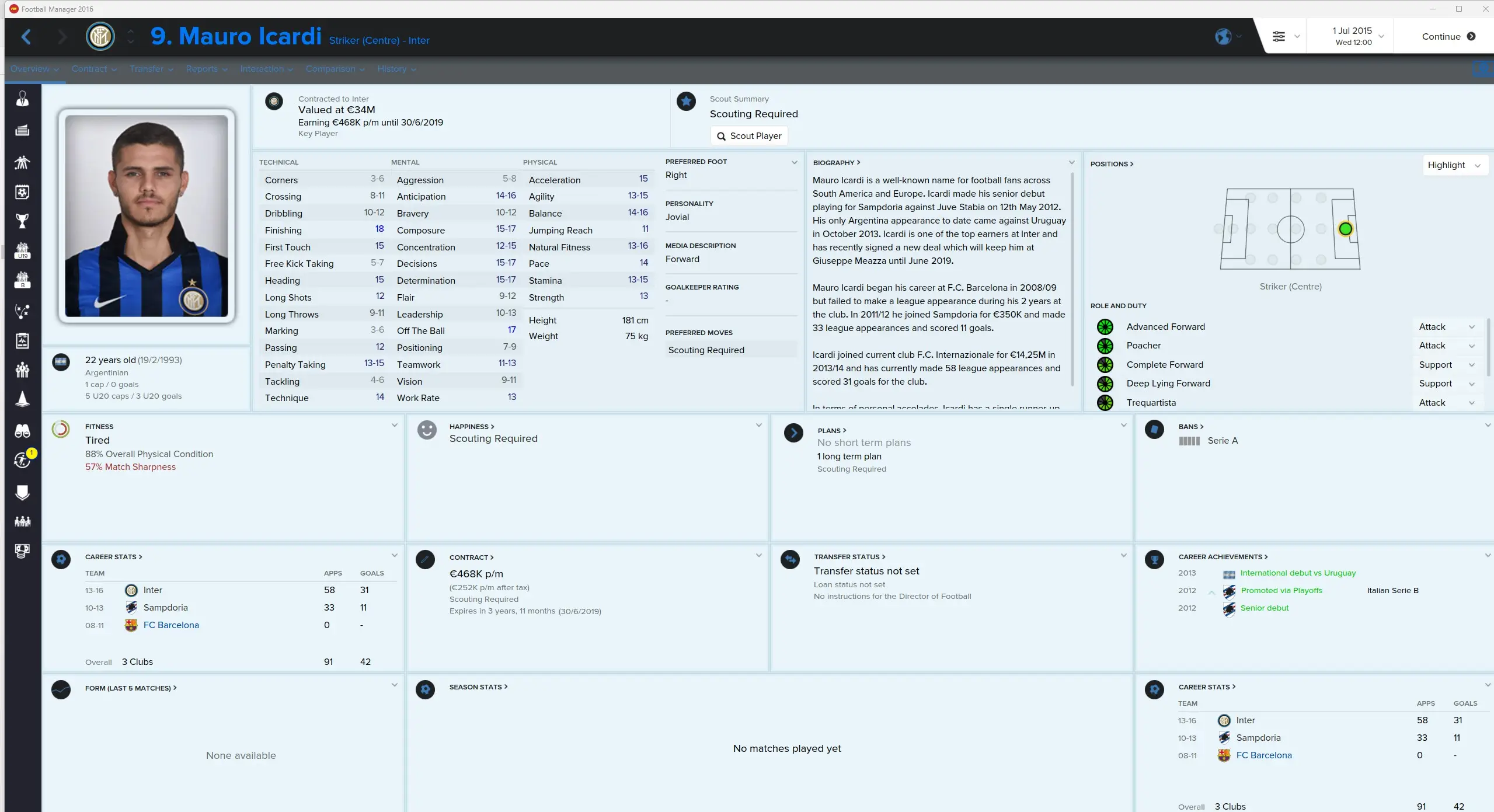Image resolution: width=1494 pixels, height=812 pixels.
Task: Open the Interaction tab menu
Action: pyautogui.click(x=266, y=69)
